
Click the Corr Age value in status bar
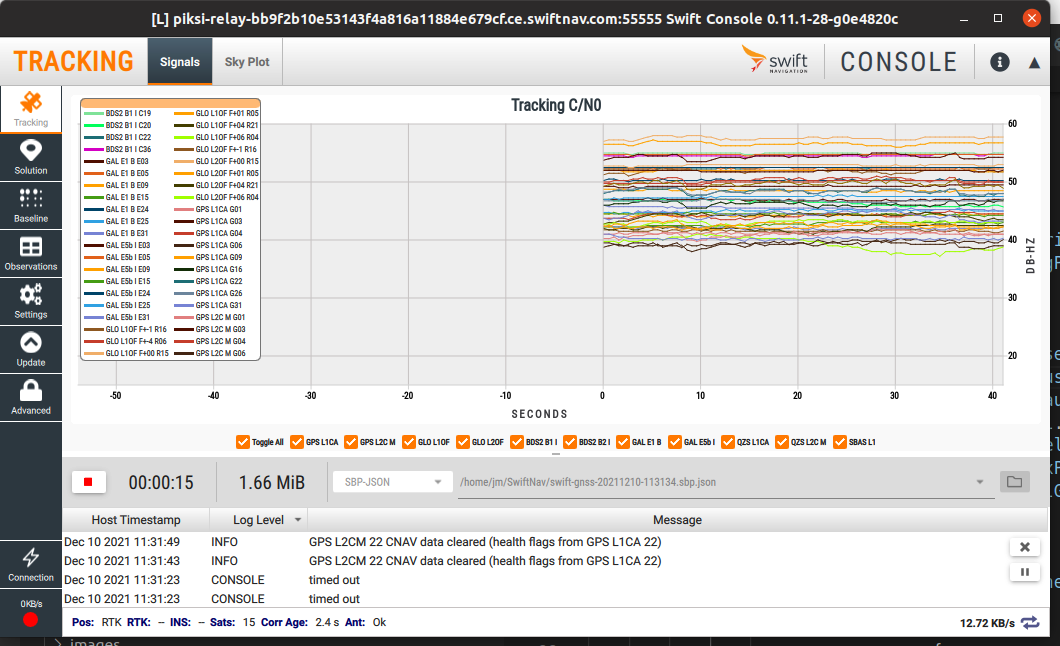(327, 622)
